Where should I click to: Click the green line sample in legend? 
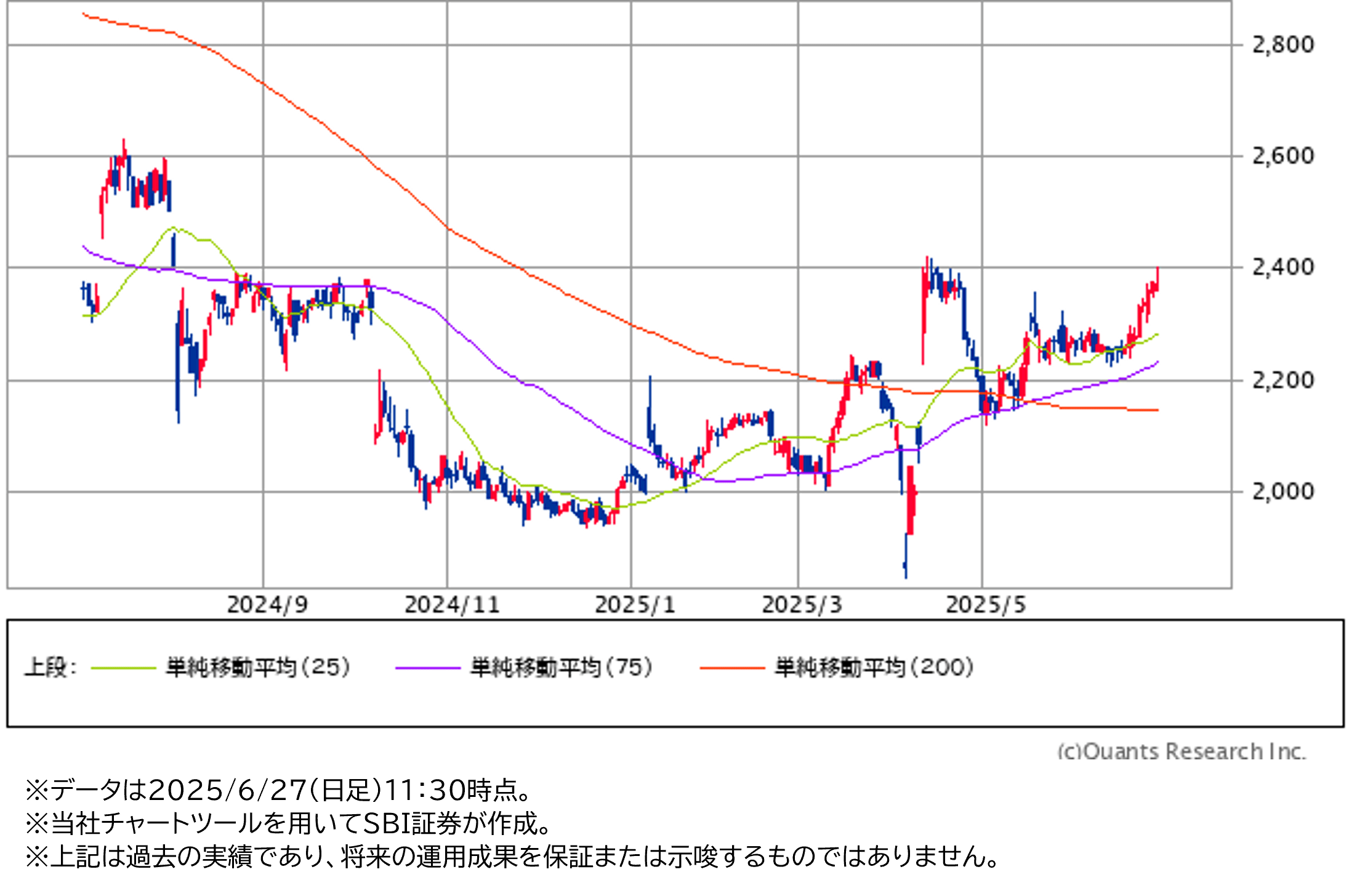123,668
